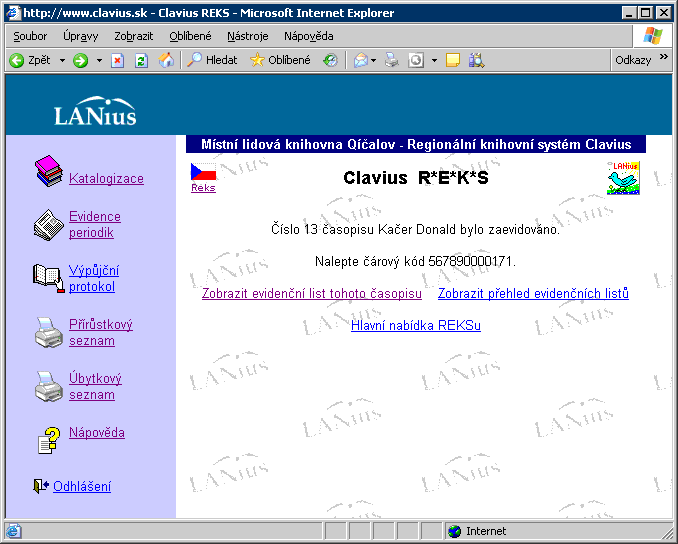This screenshot has height=544, width=678.
Task: Follow the Úbytkový seznam link
Action: click(x=95, y=387)
